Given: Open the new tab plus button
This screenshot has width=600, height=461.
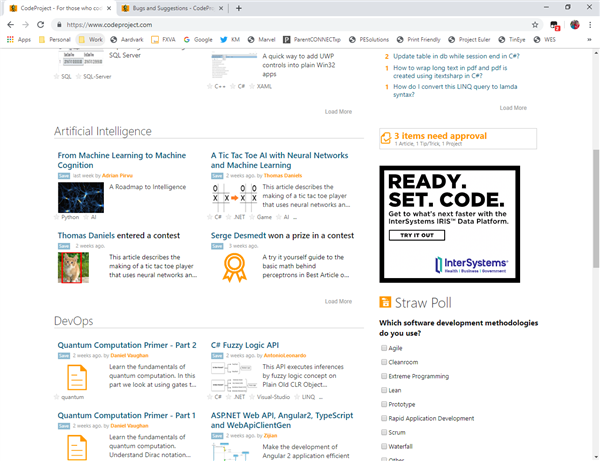Looking at the screenshot, I should [239, 8].
